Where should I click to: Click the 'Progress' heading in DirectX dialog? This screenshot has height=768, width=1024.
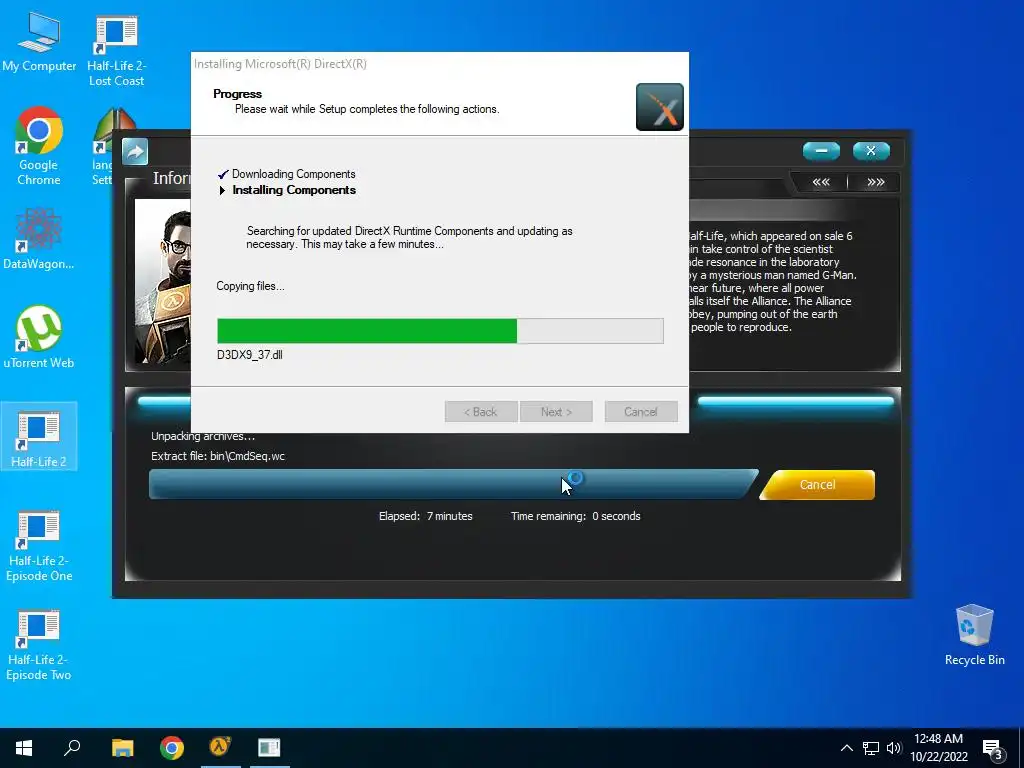[237, 94]
